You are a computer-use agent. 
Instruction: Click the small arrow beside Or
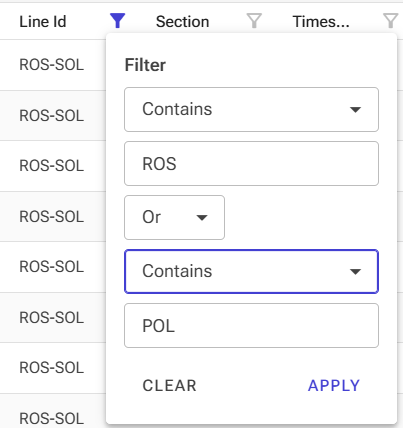pyautogui.click(x=202, y=218)
